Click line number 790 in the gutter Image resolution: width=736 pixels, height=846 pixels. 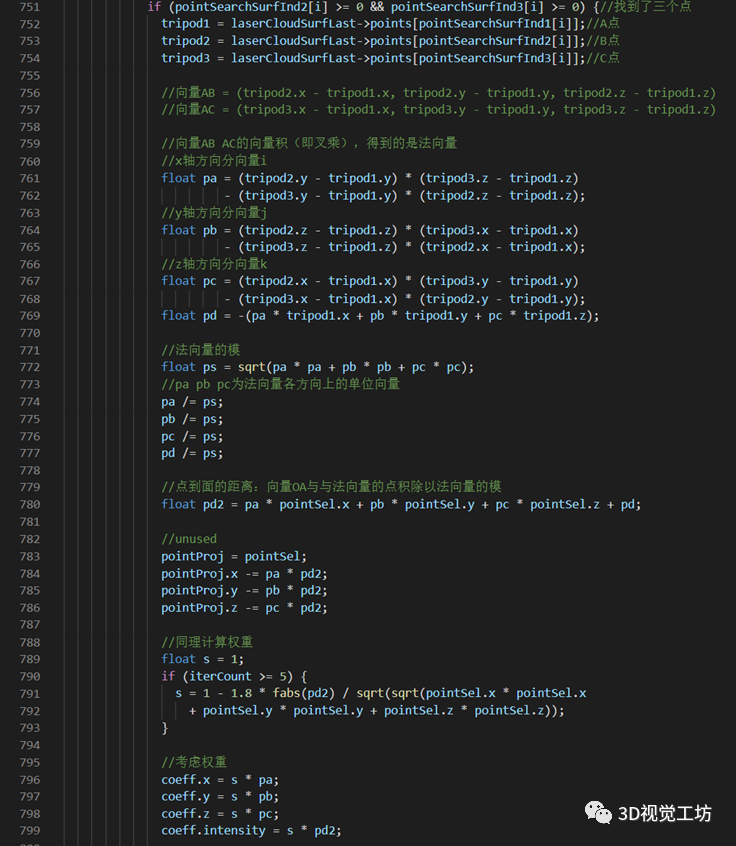click(x=30, y=676)
